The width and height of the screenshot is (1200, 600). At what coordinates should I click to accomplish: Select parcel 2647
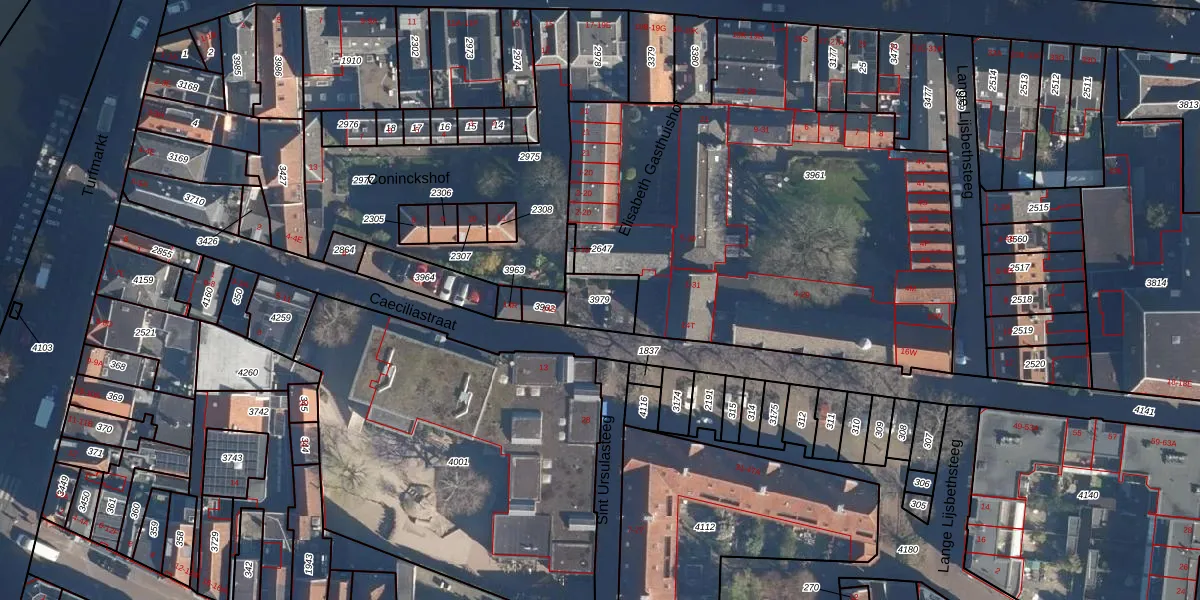coord(601,248)
